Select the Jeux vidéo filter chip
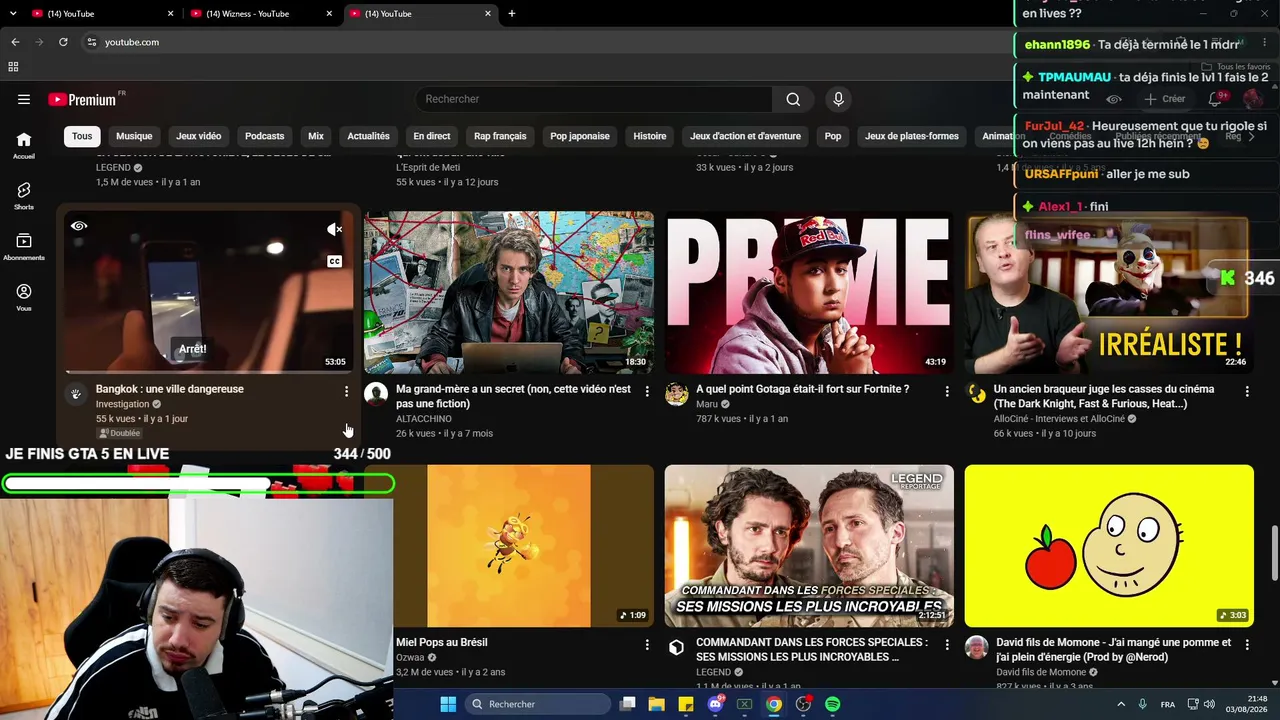Viewport: 1280px width, 720px height. coord(199,136)
